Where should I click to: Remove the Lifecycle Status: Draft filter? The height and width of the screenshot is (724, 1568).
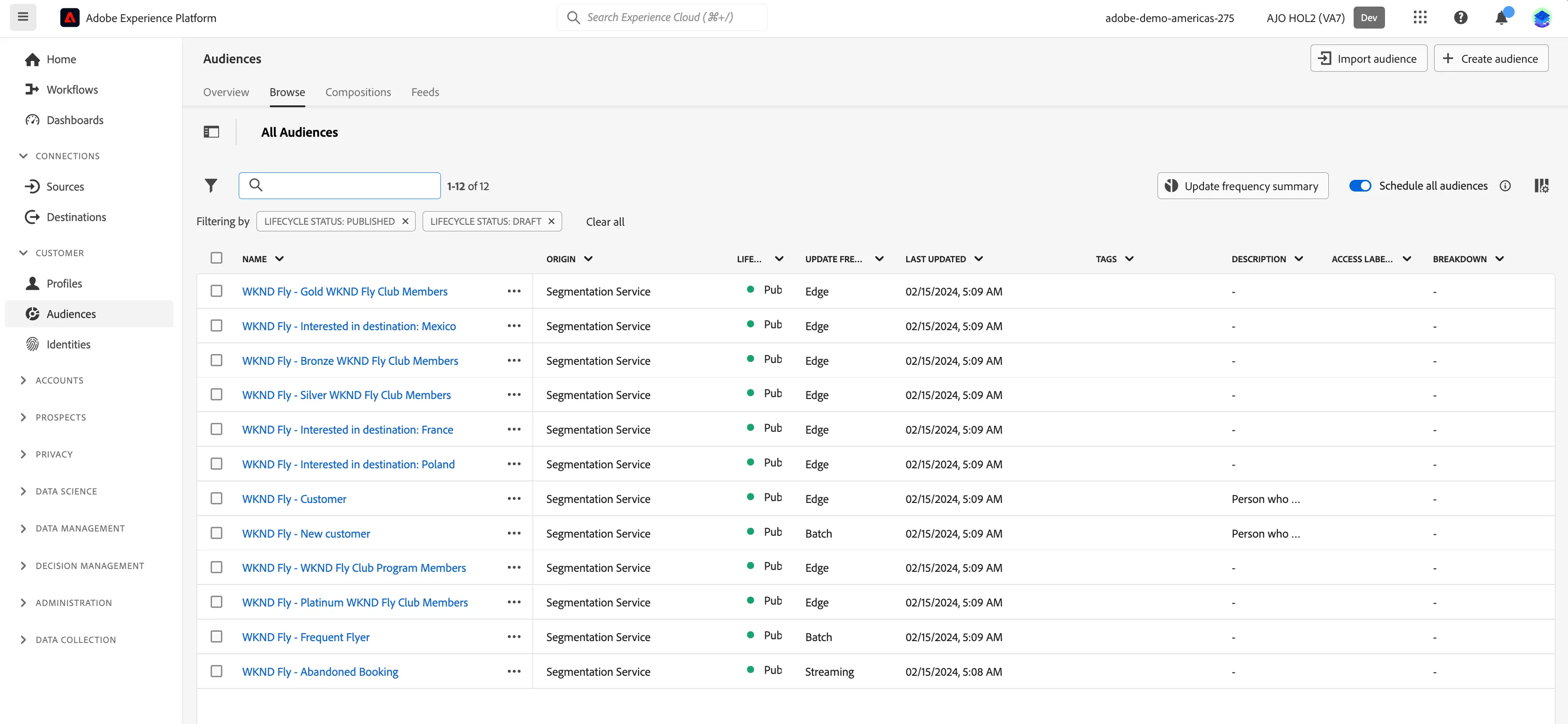[551, 221]
